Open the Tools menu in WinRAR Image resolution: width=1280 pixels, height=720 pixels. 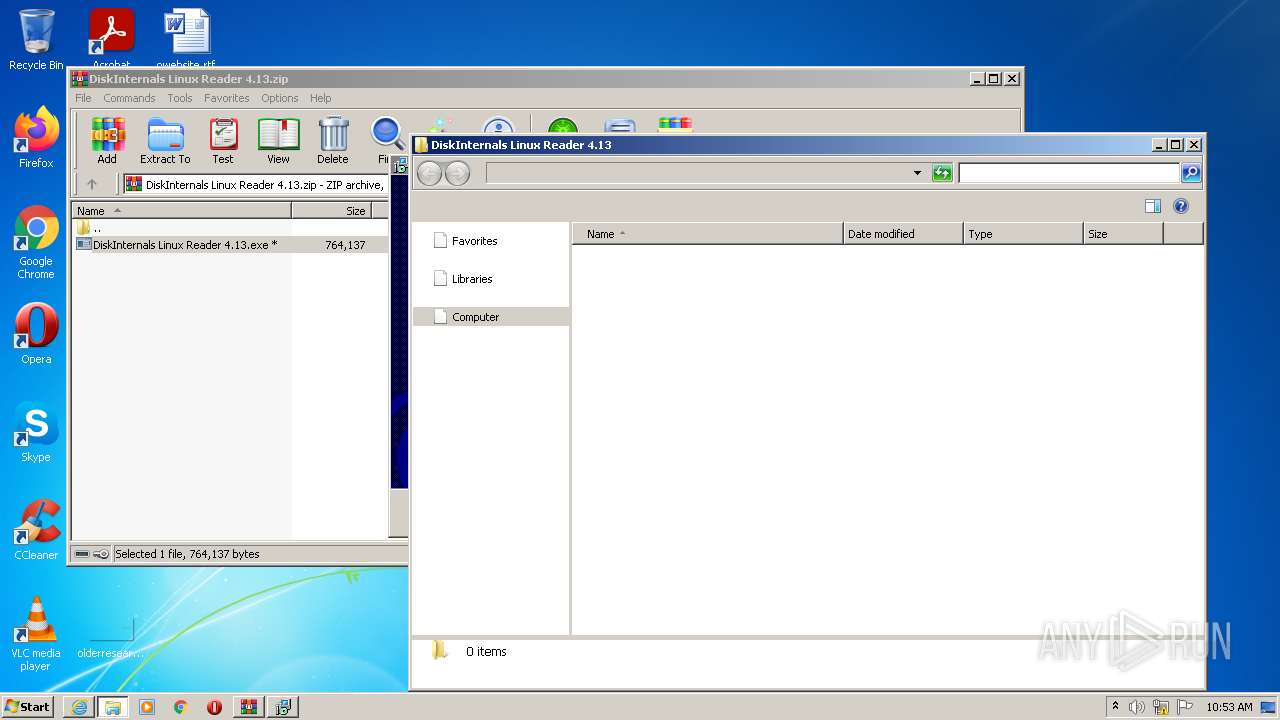[x=180, y=98]
